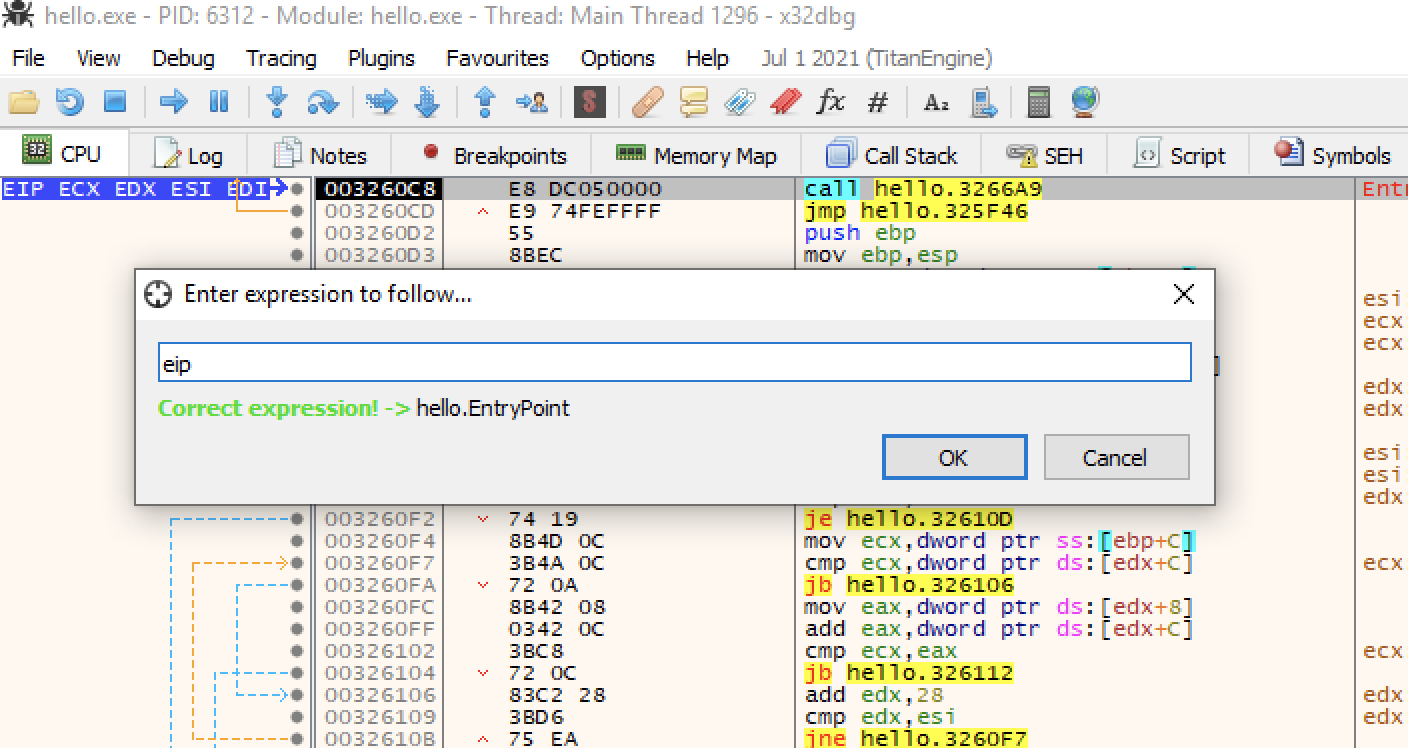Open the Debug menu
Viewport: 1408px width, 748px height.
point(183,58)
